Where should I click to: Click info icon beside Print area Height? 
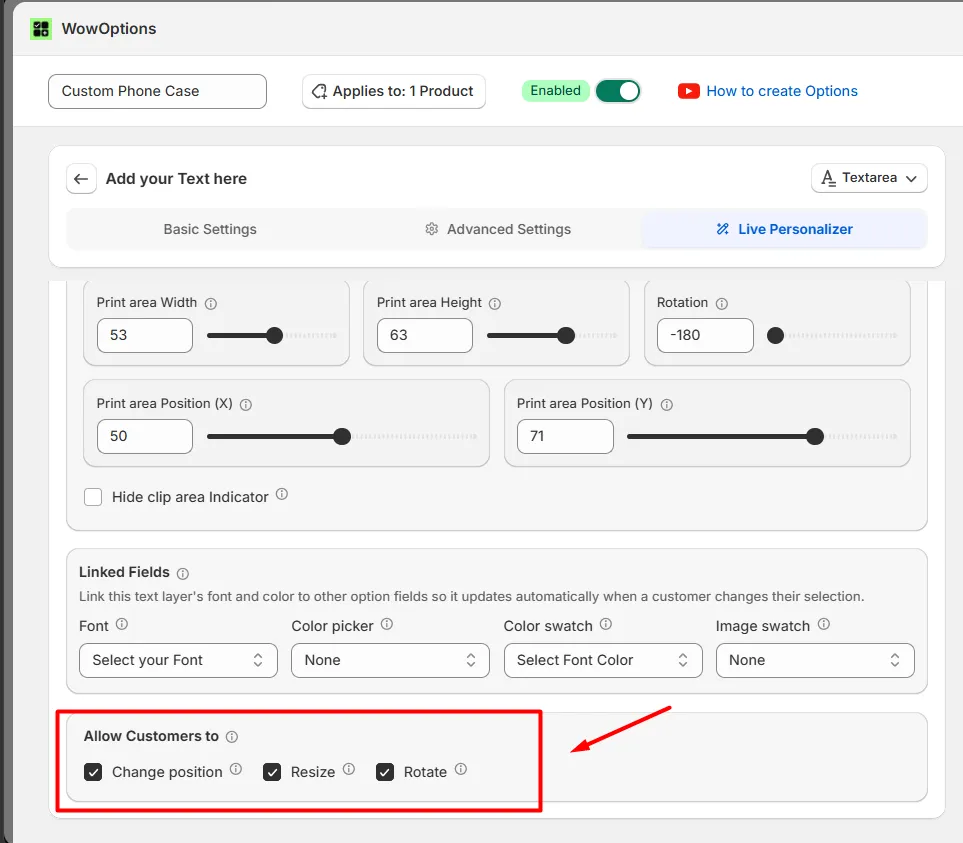(x=495, y=303)
